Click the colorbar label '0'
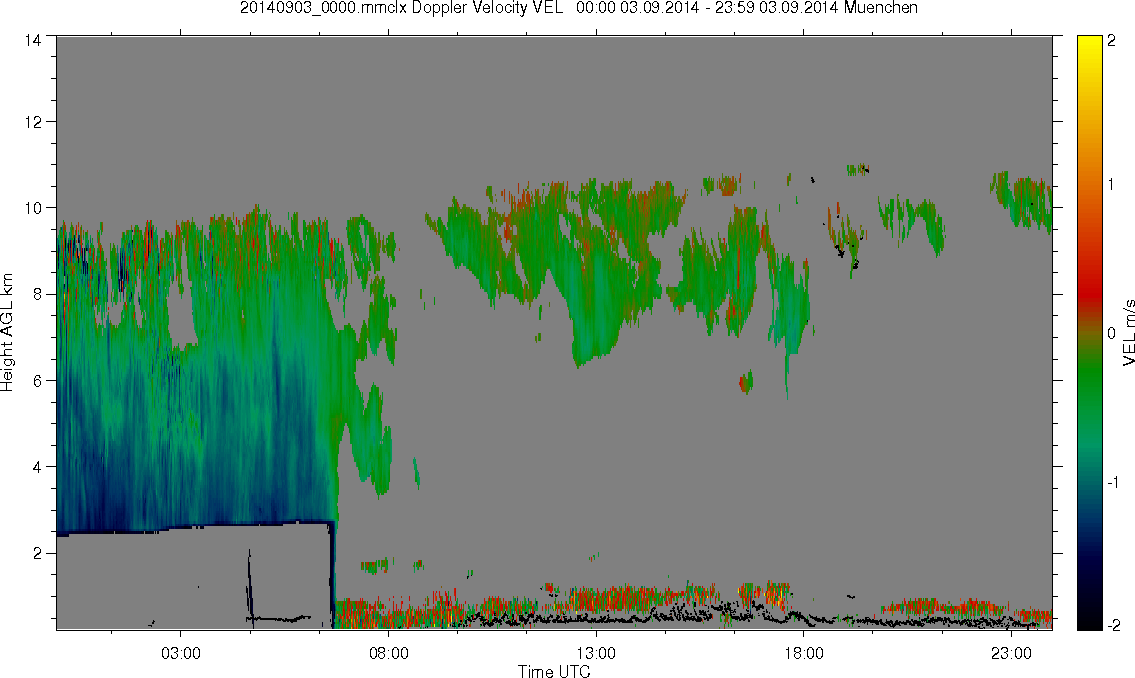Viewport: 1135px width, 678px height. [x=1111, y=334]
